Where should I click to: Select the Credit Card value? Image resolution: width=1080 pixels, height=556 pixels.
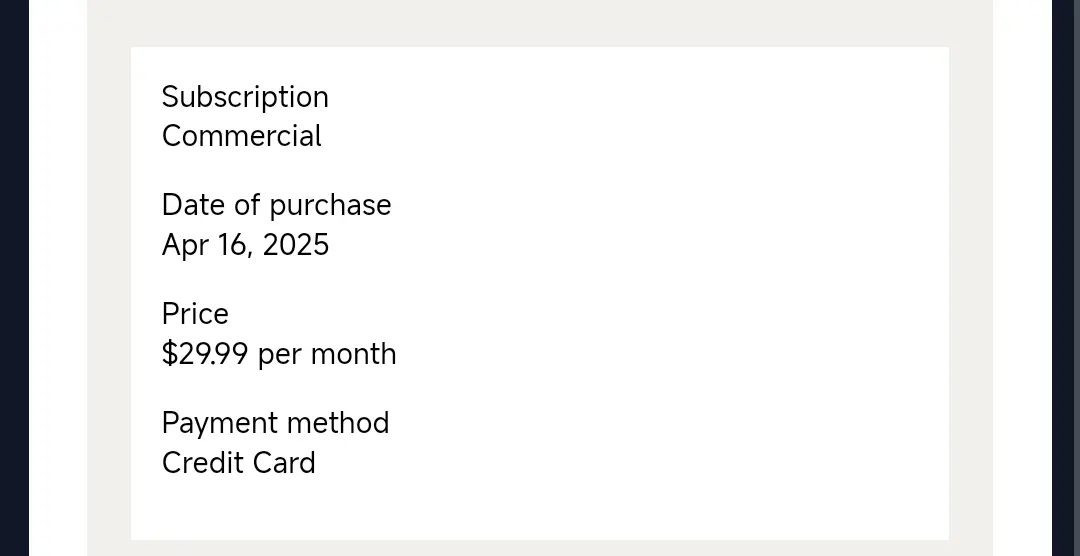pos(238,463)
